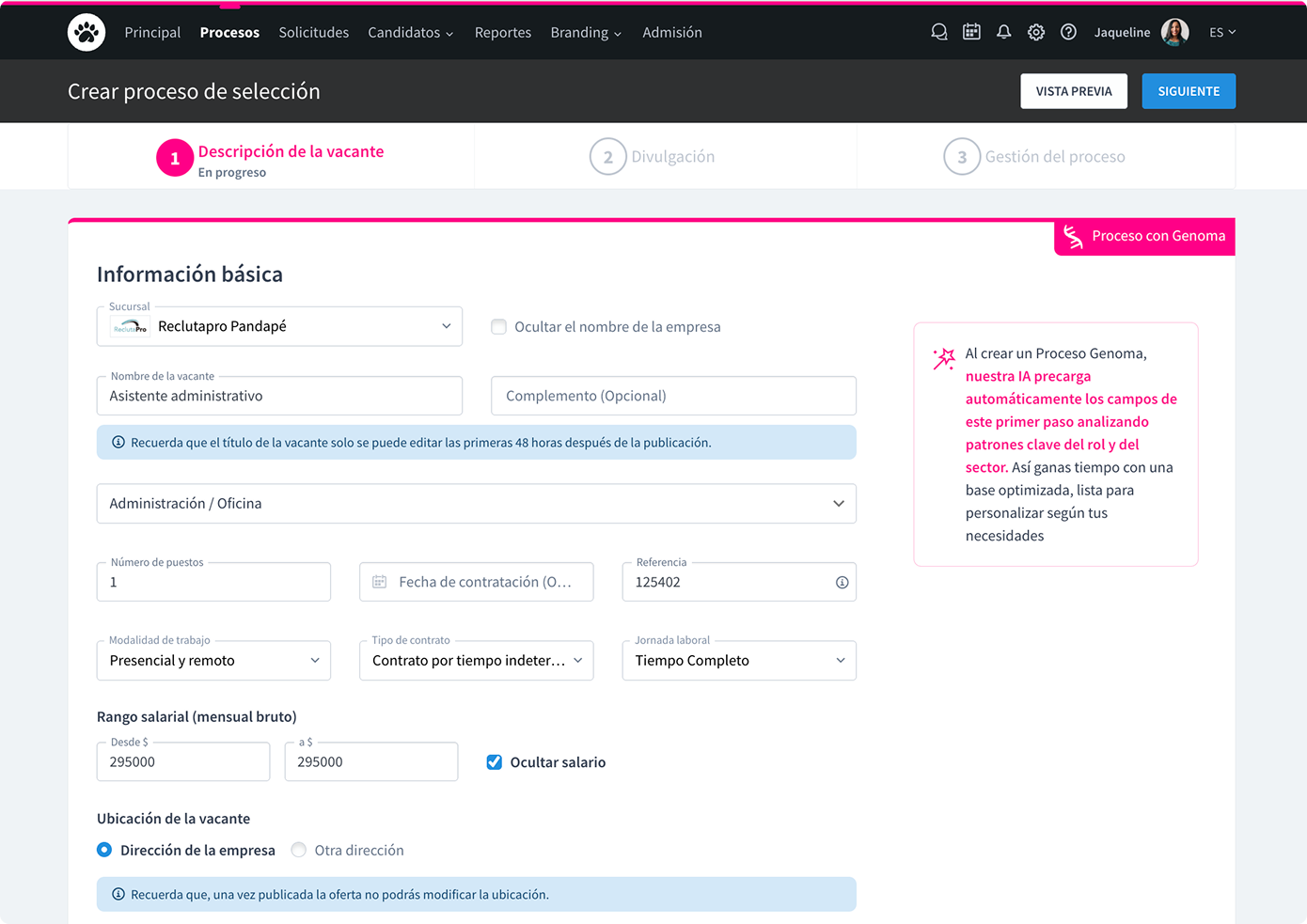Open the Modalidad de trabajo dropdown

click(x=213, y=661)
